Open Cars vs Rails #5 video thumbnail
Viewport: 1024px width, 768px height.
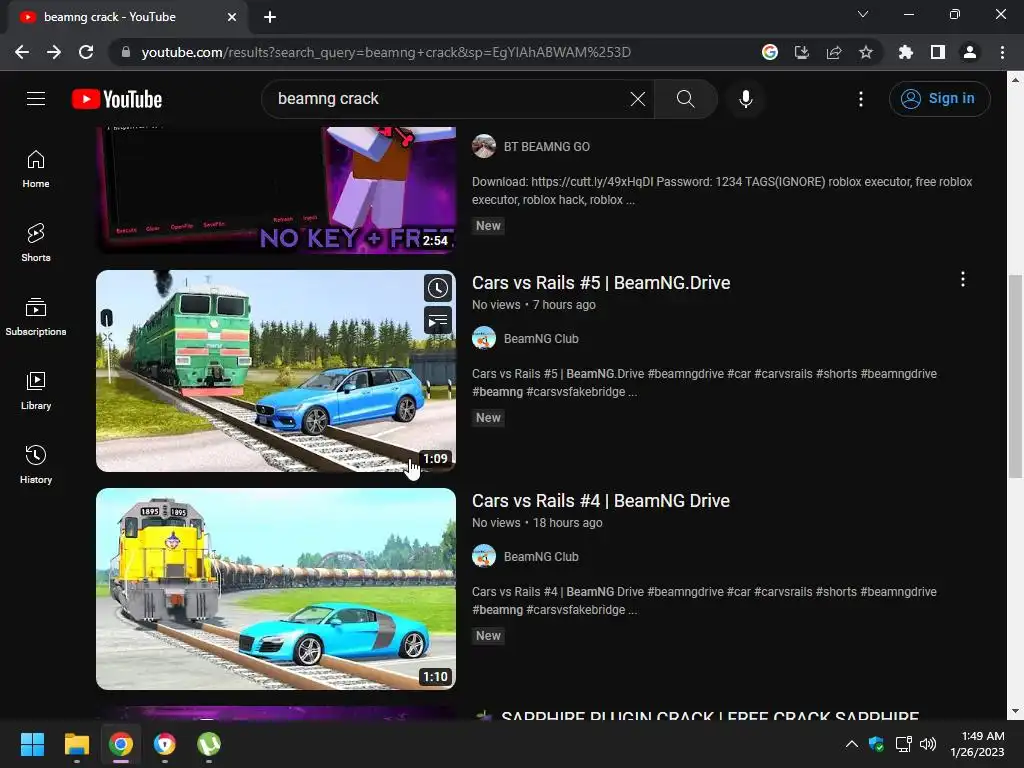(276, 371)
